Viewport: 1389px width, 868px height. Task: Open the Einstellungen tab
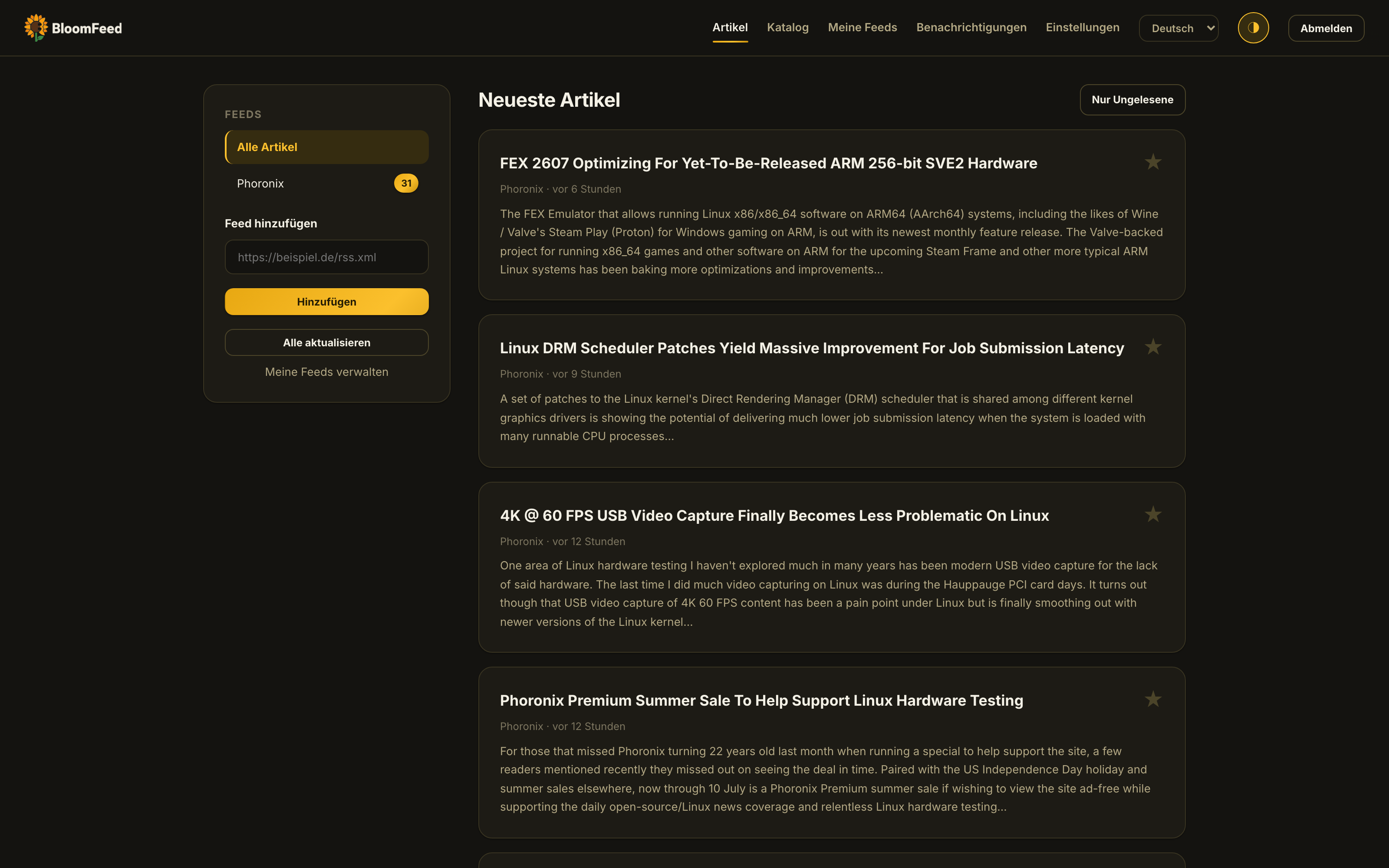[1083, 27]
